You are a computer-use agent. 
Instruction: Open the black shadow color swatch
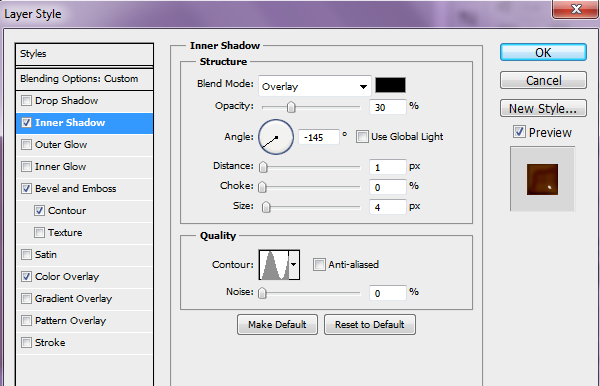390,85
